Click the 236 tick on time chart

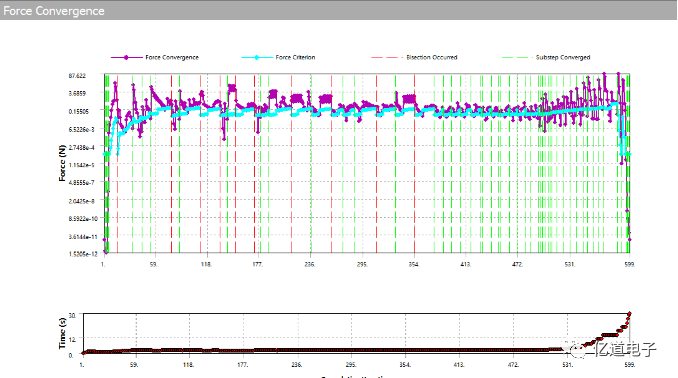(x=296, y=365)
